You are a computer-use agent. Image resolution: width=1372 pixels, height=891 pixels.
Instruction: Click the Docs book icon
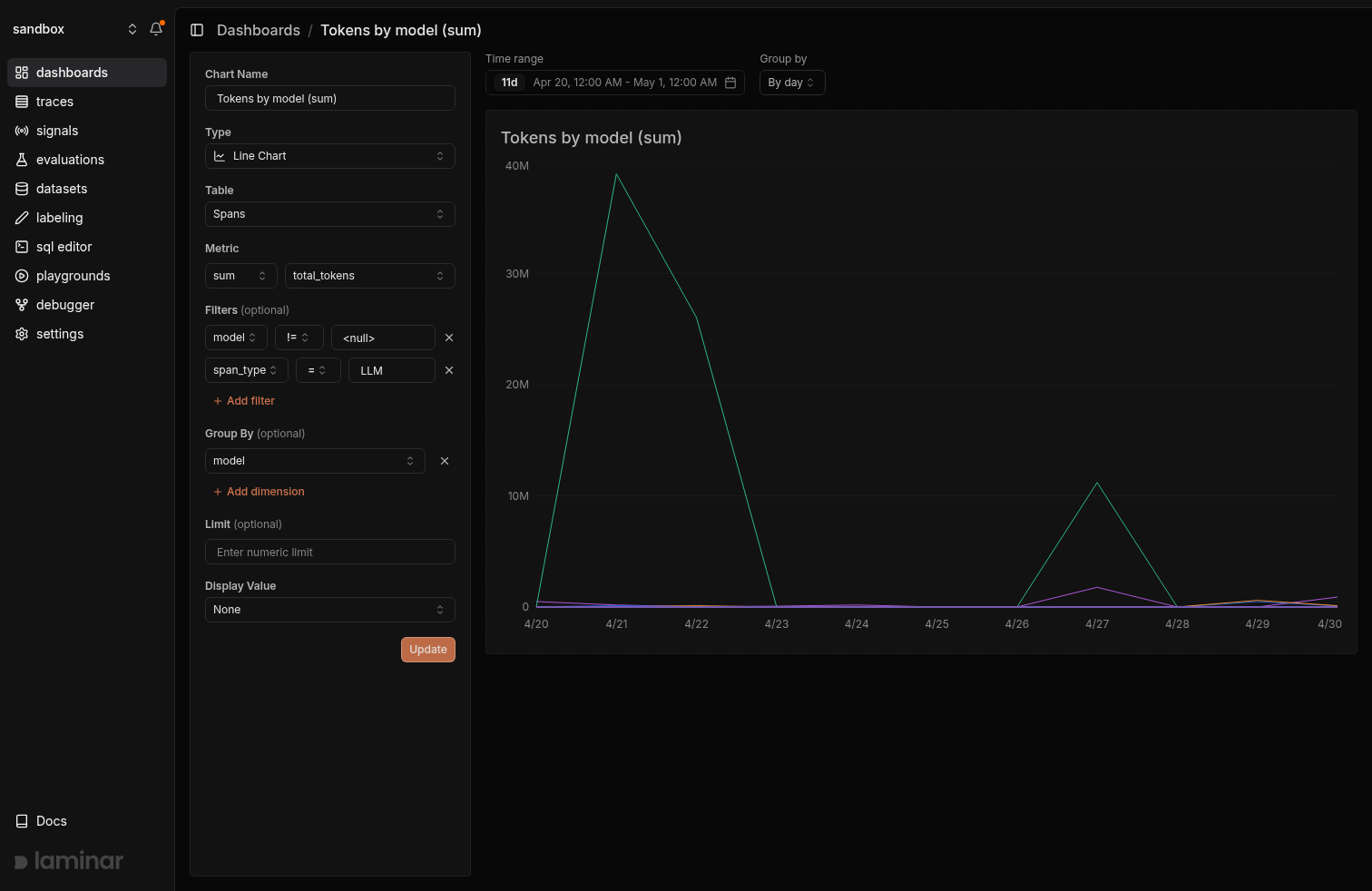(22, 821)
